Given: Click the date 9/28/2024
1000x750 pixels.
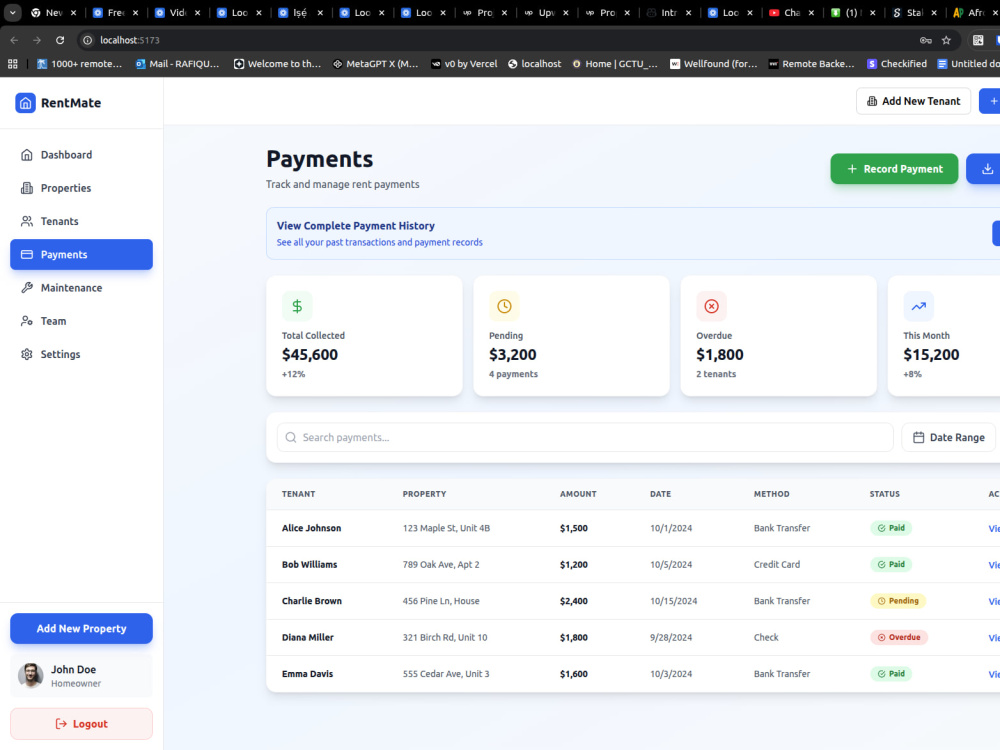Looking at the screenshot, I should point(671,637).
